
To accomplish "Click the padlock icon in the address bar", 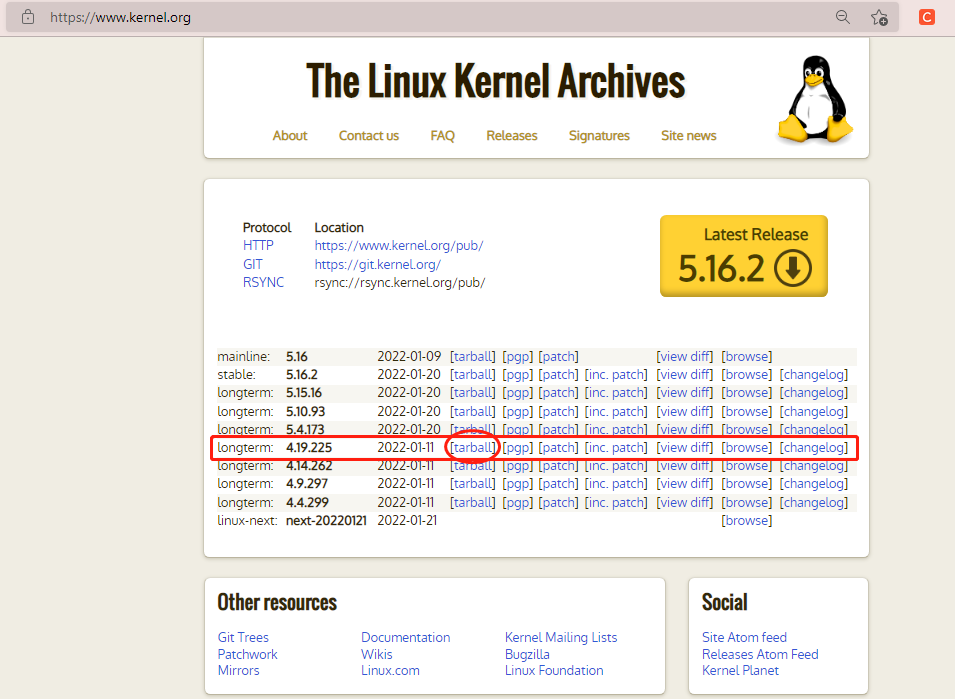I will tap(27, 17).
